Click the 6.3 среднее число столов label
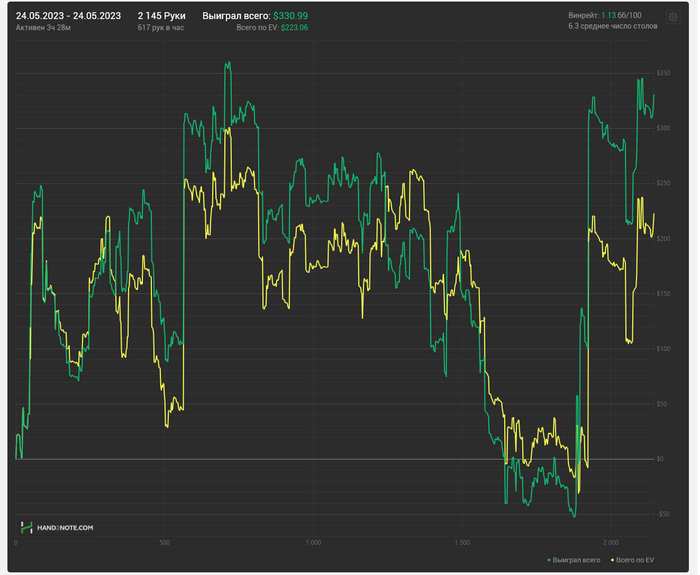The width and height of the screenshot is (700, 575). 611,28
